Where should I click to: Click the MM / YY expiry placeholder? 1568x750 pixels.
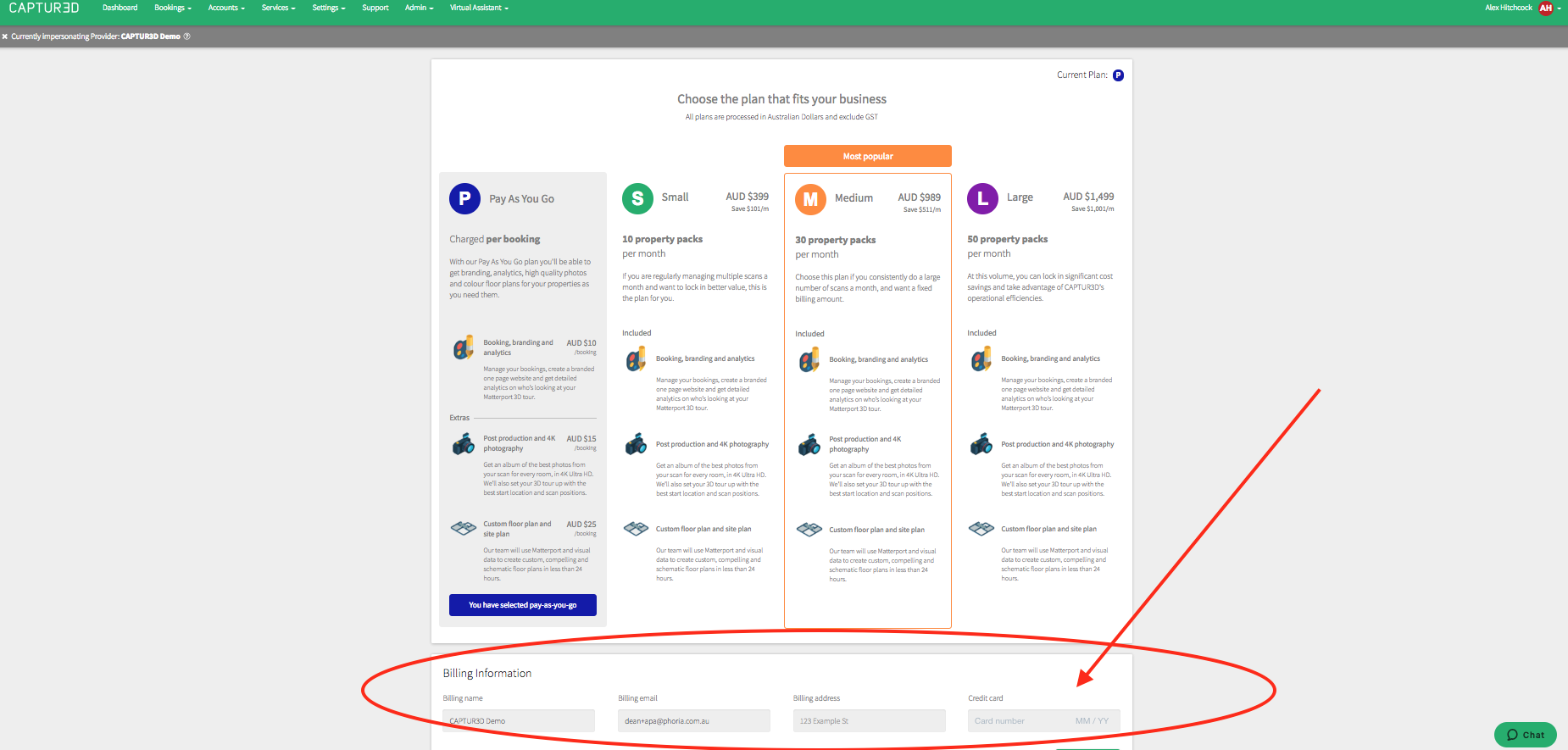[x=1092, y=721]
